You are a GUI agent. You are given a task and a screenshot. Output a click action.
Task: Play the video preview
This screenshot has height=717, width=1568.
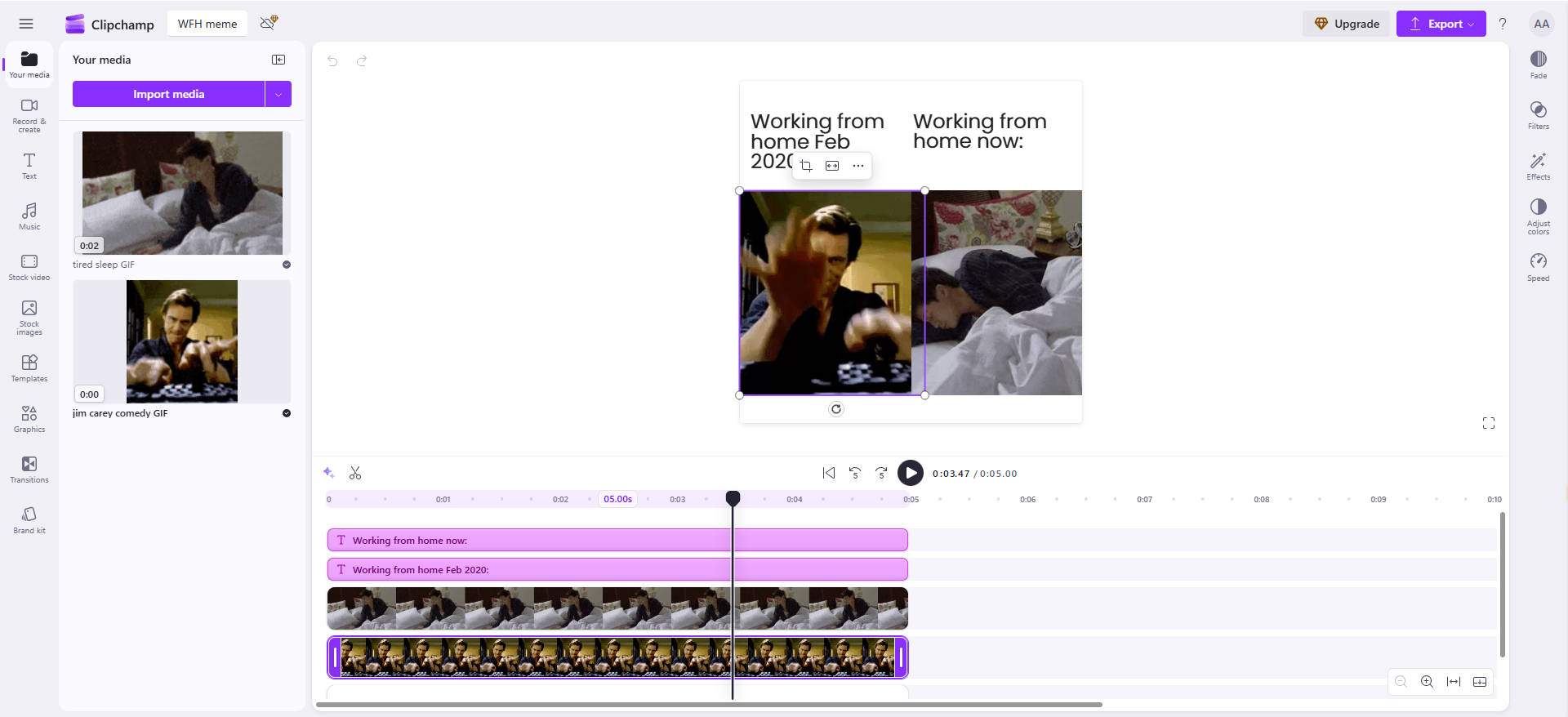click(910, 473)
